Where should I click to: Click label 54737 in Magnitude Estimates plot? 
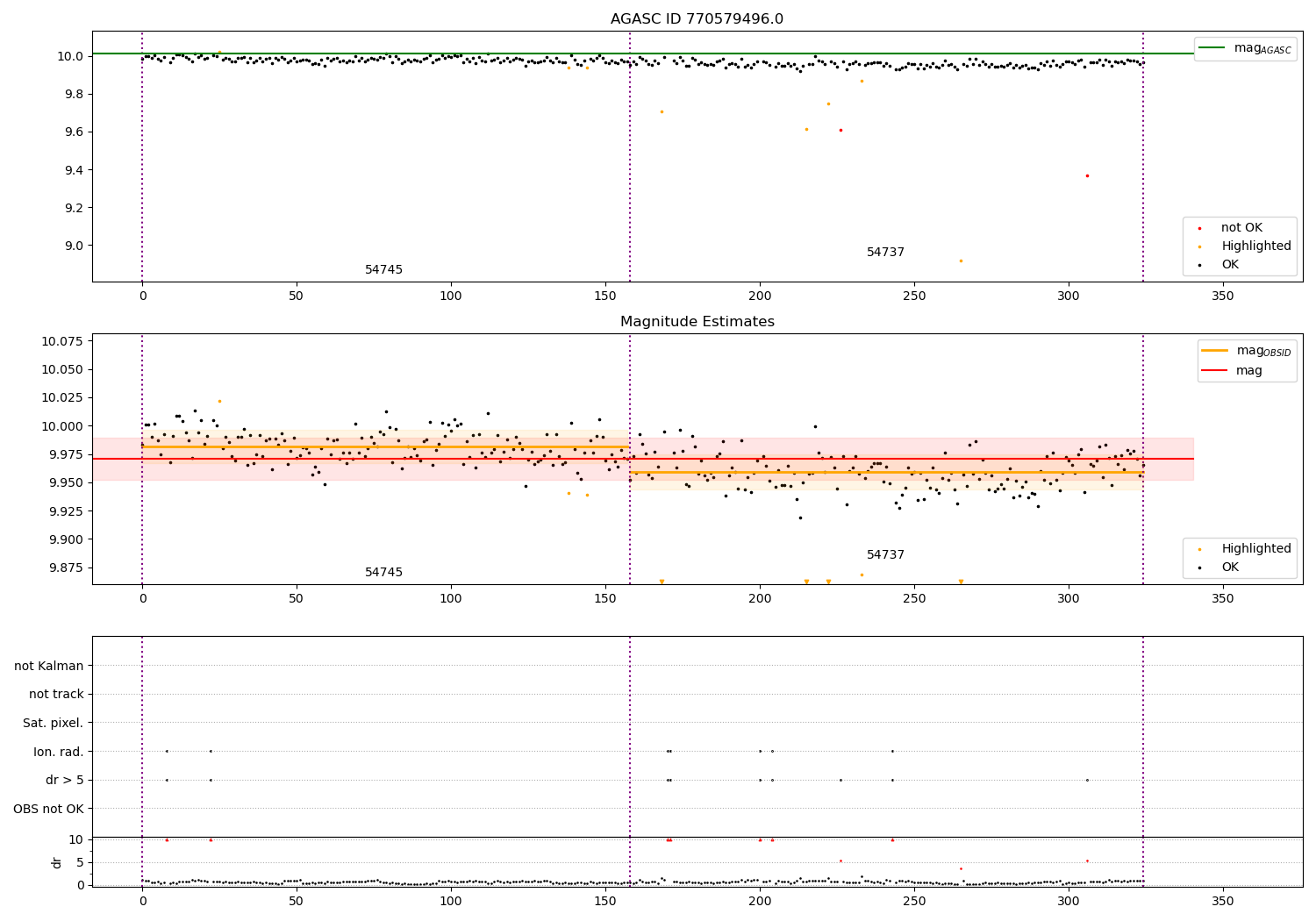(x=886, y=555)
